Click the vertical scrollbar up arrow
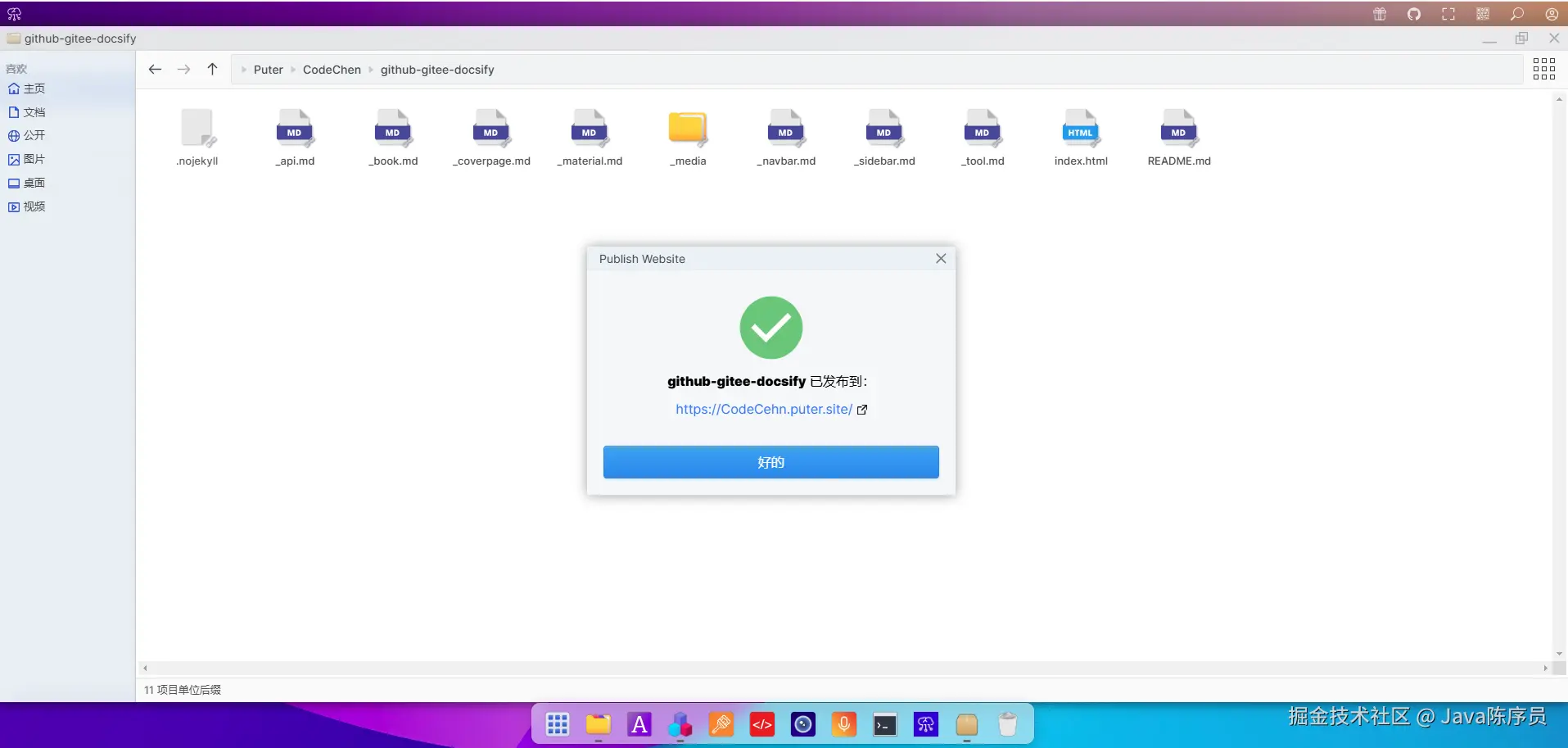This screenshot has width=1568, height=748. coord(1559,98)
